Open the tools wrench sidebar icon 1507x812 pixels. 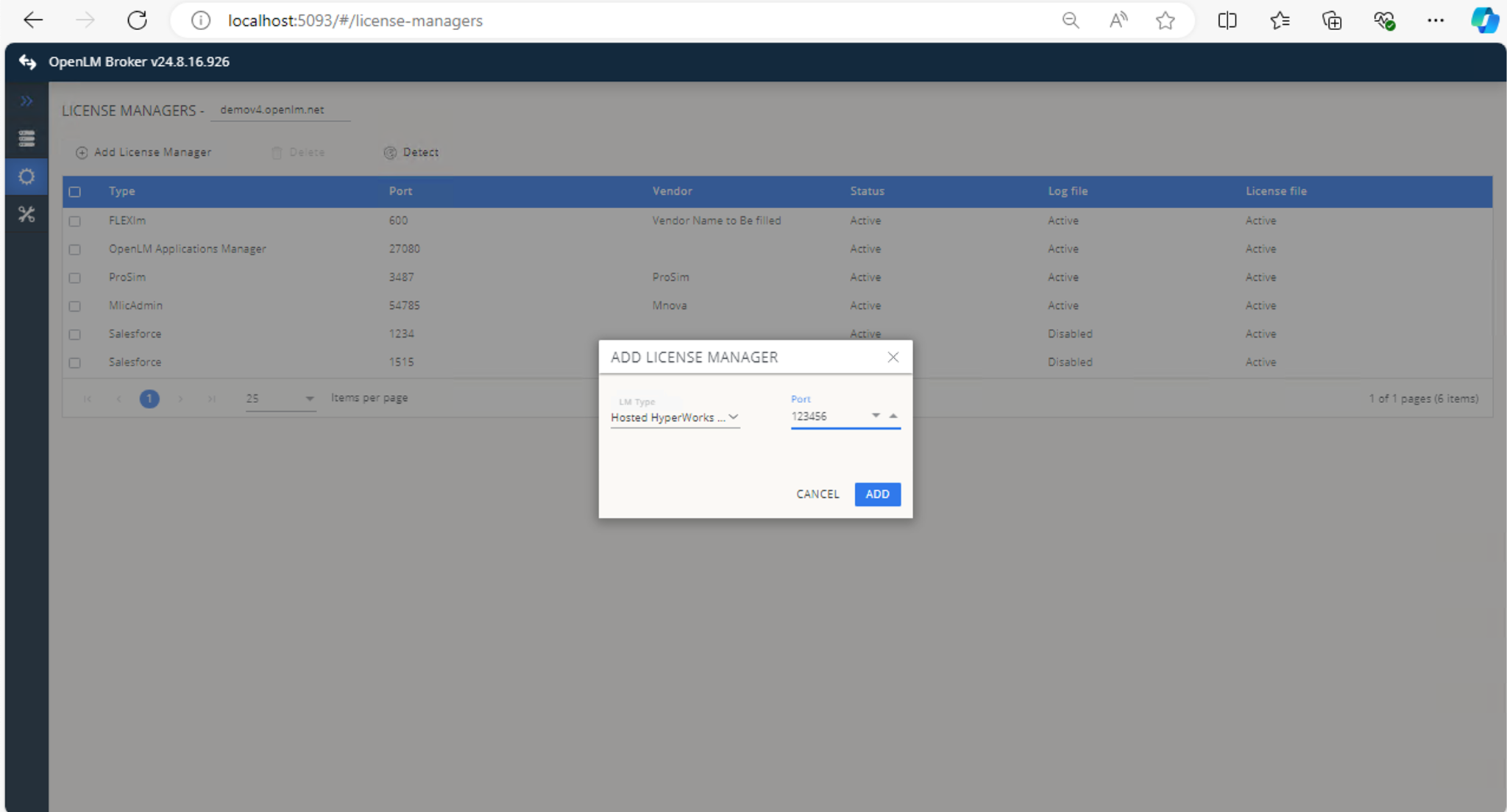tap(26, 214)
